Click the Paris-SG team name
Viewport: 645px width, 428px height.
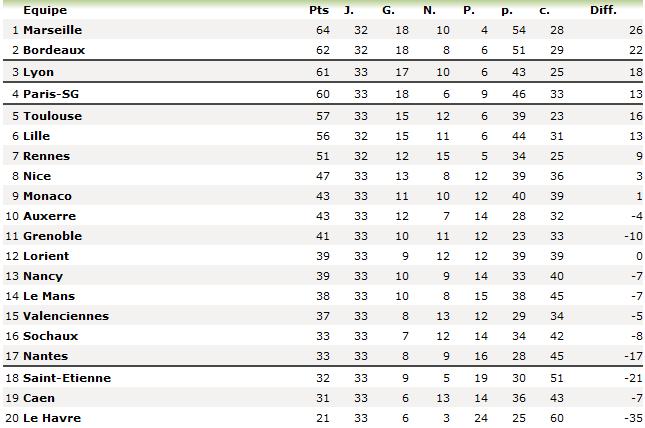(51, 94)
